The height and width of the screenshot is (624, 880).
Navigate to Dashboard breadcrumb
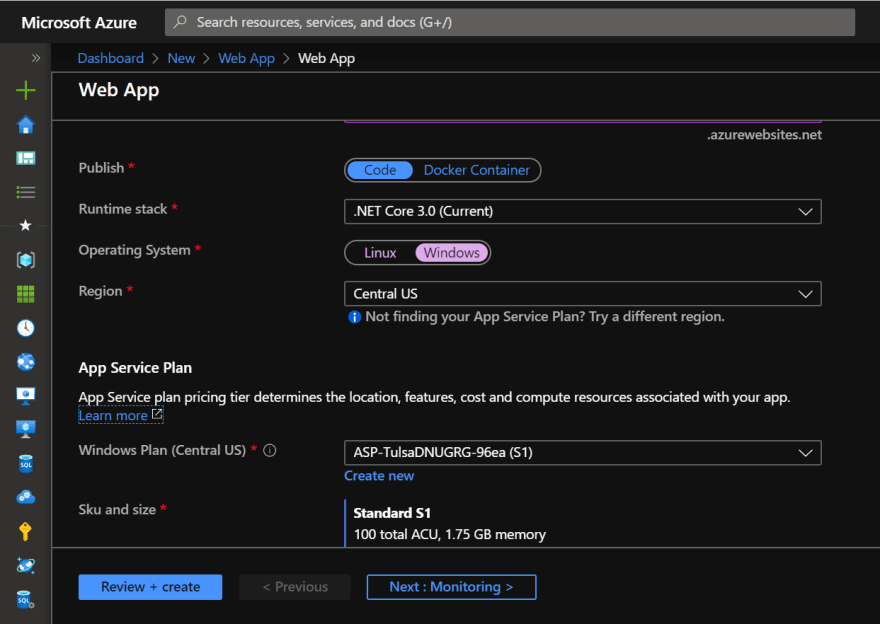[x=111, y=58]
